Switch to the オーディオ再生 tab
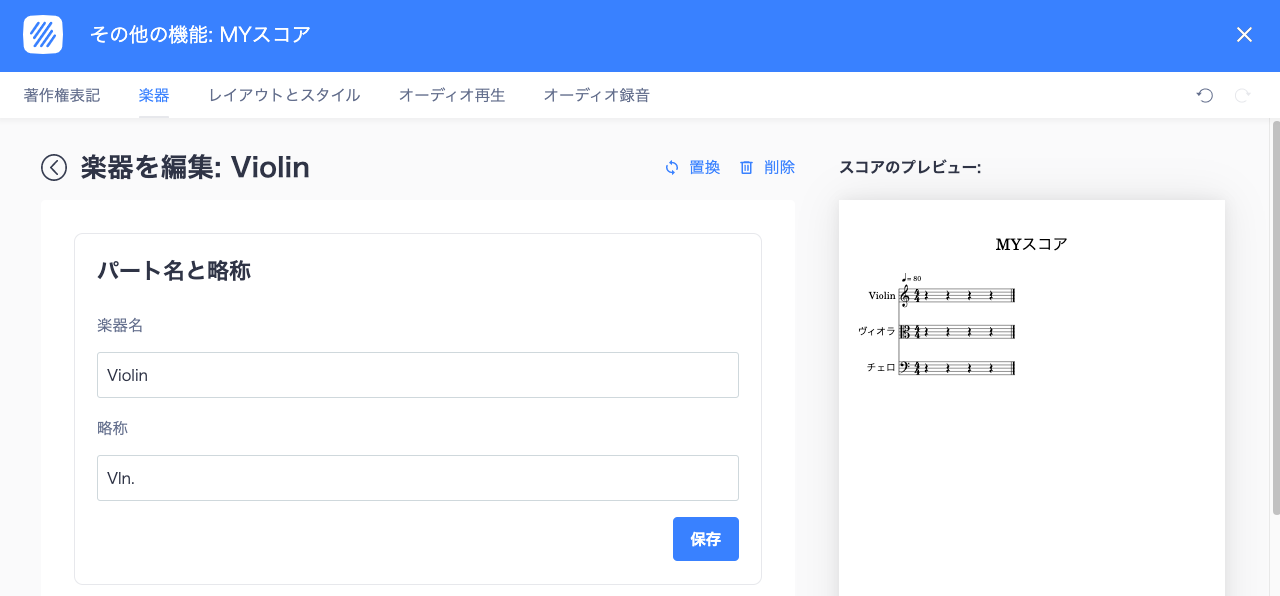The image size is (1280, 596). coord(451,95)
